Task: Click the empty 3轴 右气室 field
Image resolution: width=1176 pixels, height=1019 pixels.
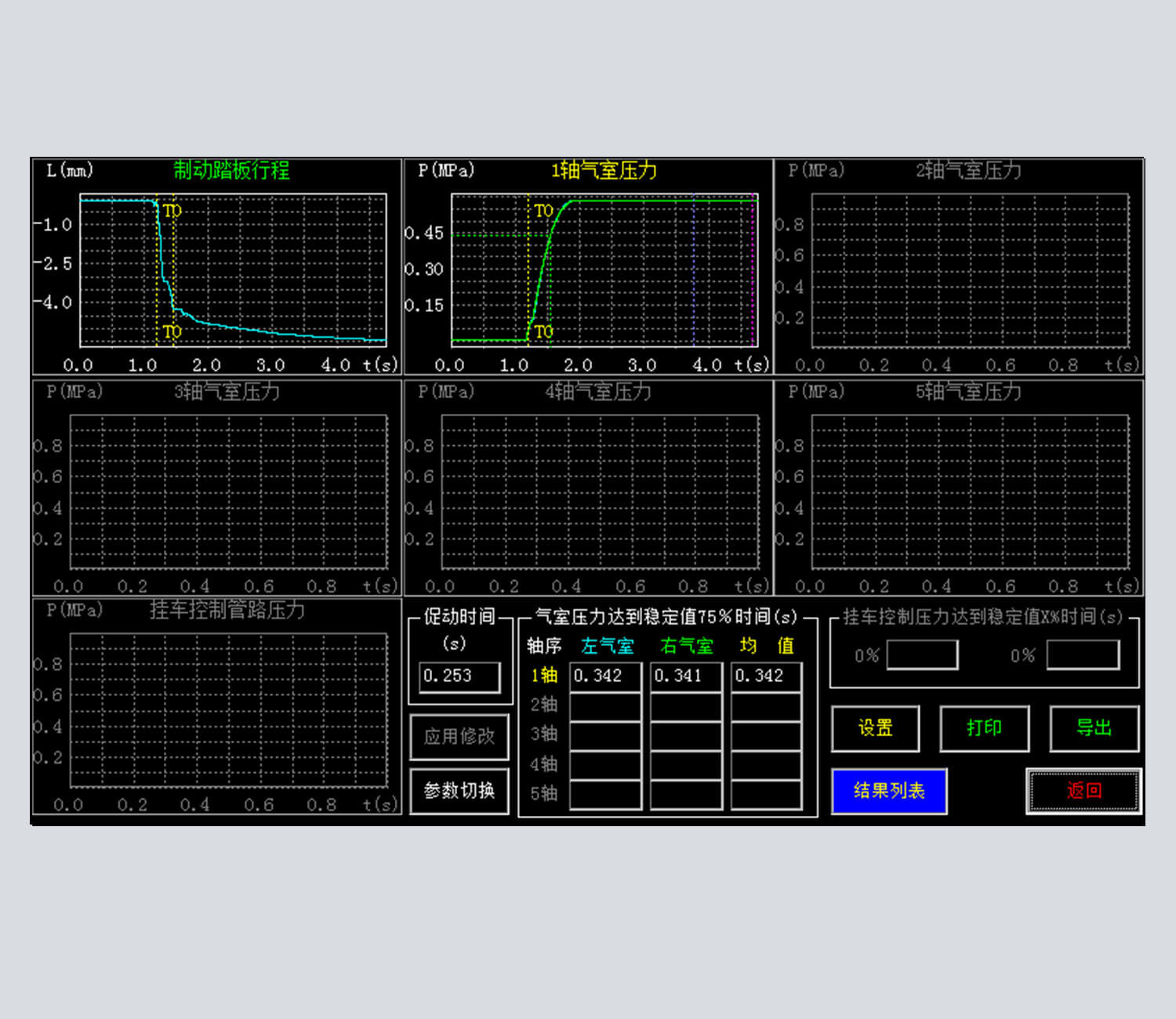Action: click(685, 735)
